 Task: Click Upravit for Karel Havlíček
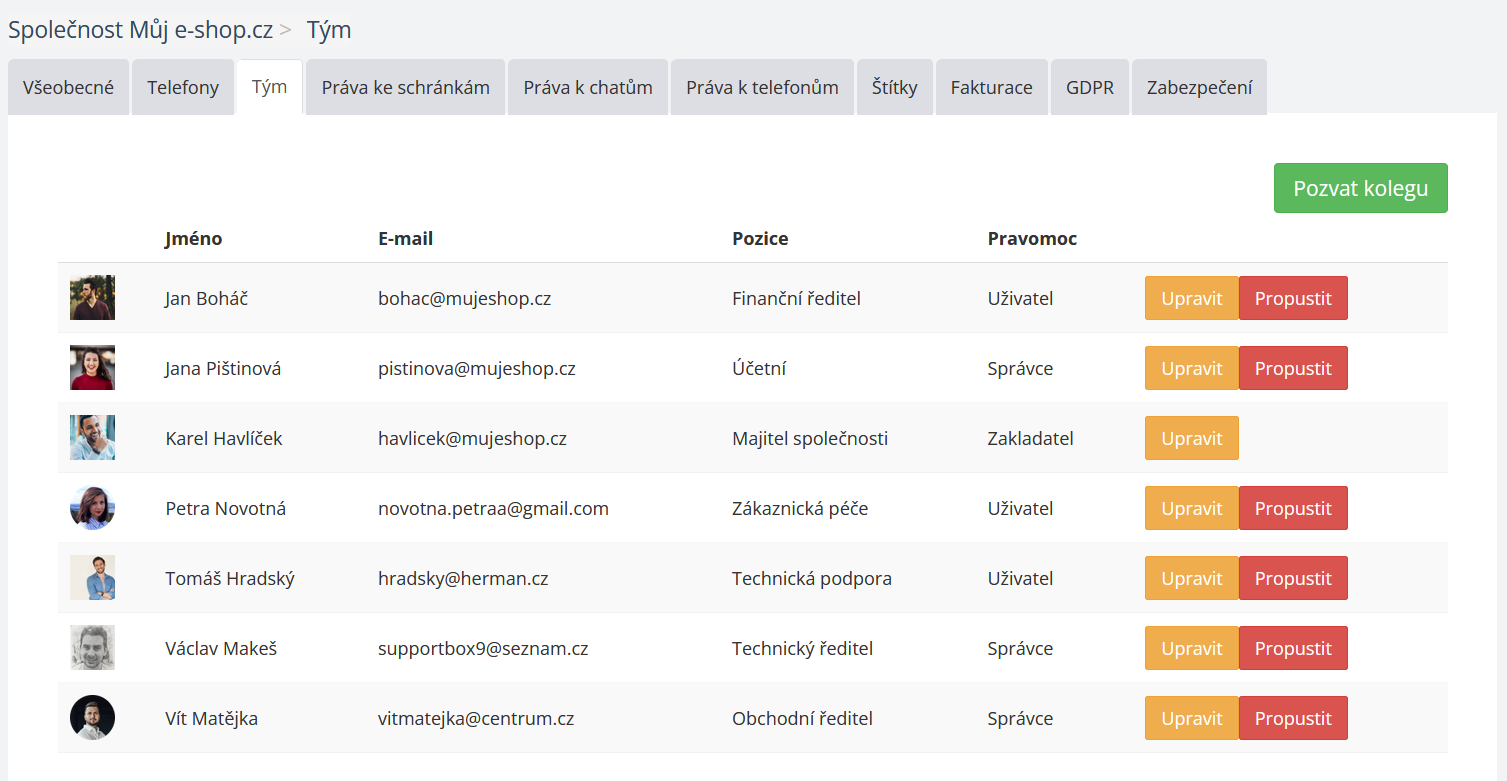[1191, 438]
